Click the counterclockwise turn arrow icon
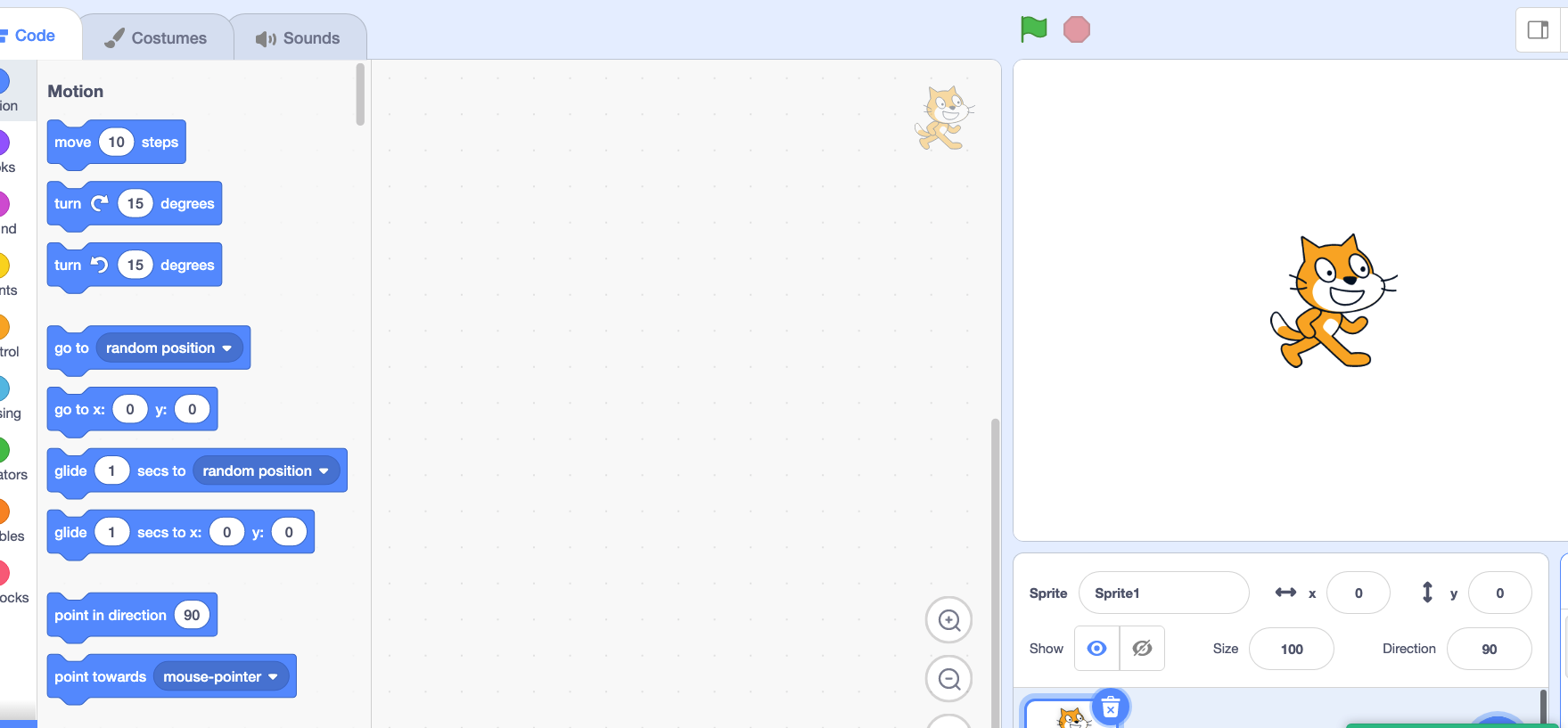Viewport: 1568px width, 728px height. pyautogui.click(x=100, y=265)
